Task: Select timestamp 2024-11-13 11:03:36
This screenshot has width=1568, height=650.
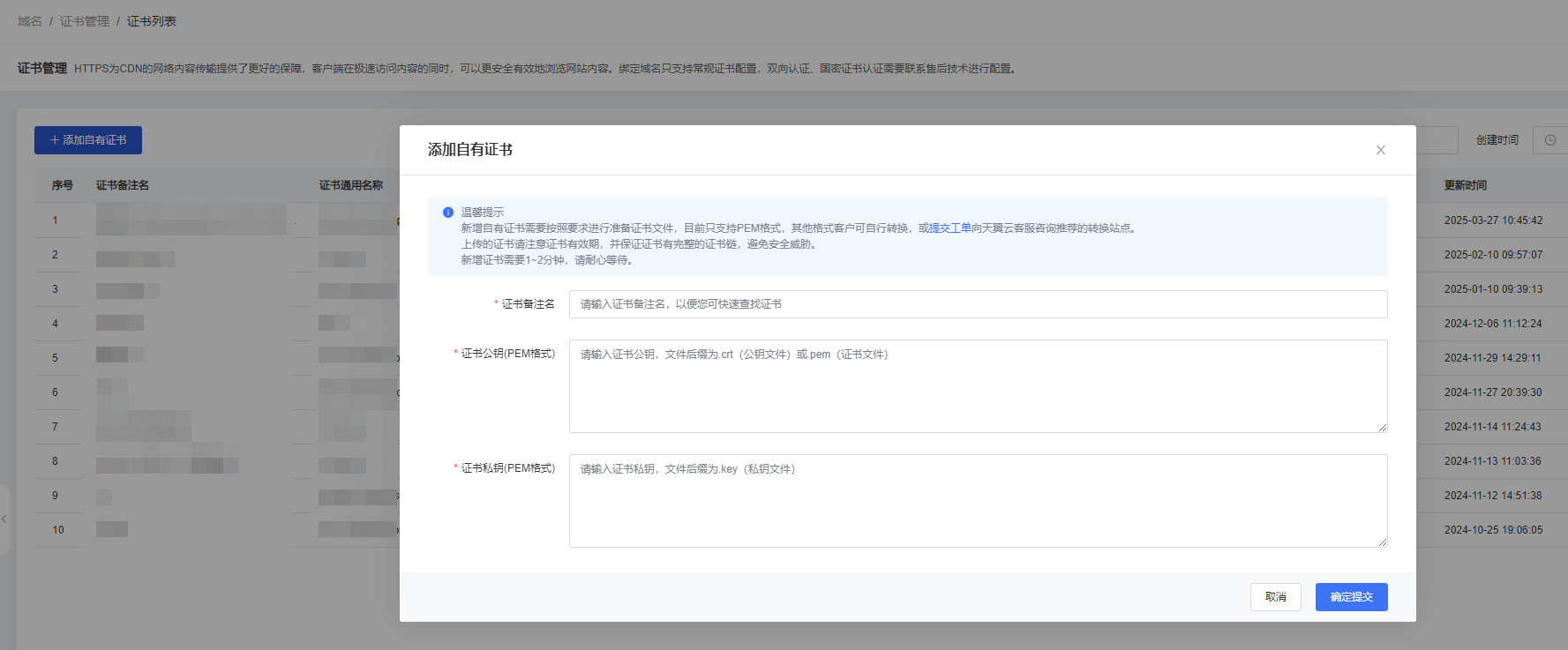Action: (1494, 461)
